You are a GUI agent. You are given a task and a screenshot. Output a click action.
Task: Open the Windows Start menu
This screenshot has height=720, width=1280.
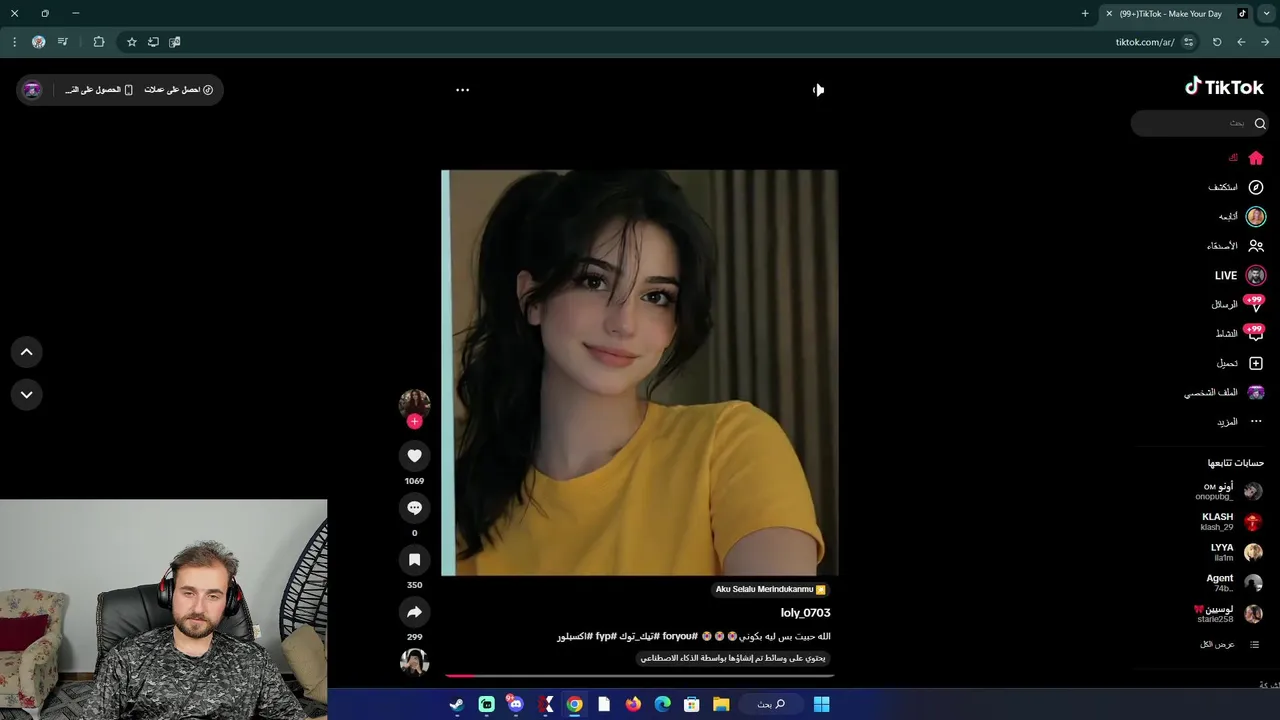pos(821,704)
